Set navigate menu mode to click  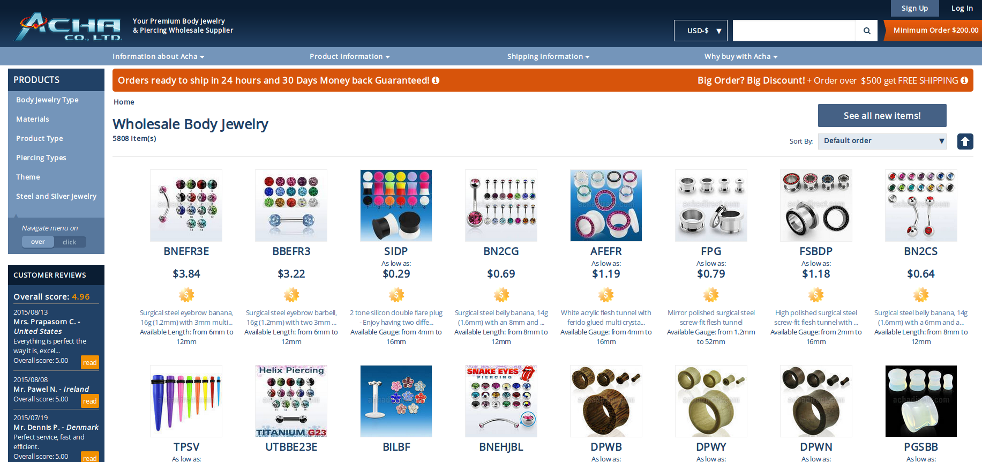[70, 242]
